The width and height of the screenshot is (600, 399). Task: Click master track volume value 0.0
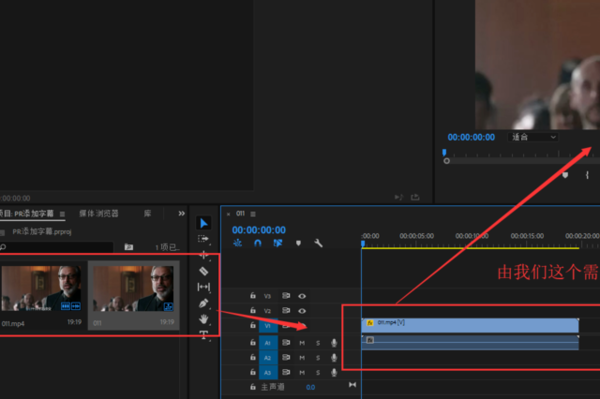(x=310, y=388)
